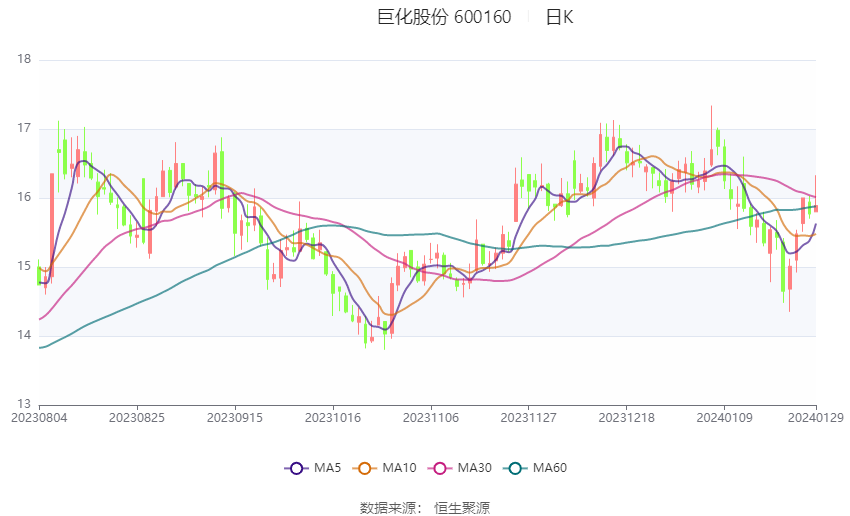Toggle the MA10 legend line
850x516 pixels.
click(x=384, y=468)
